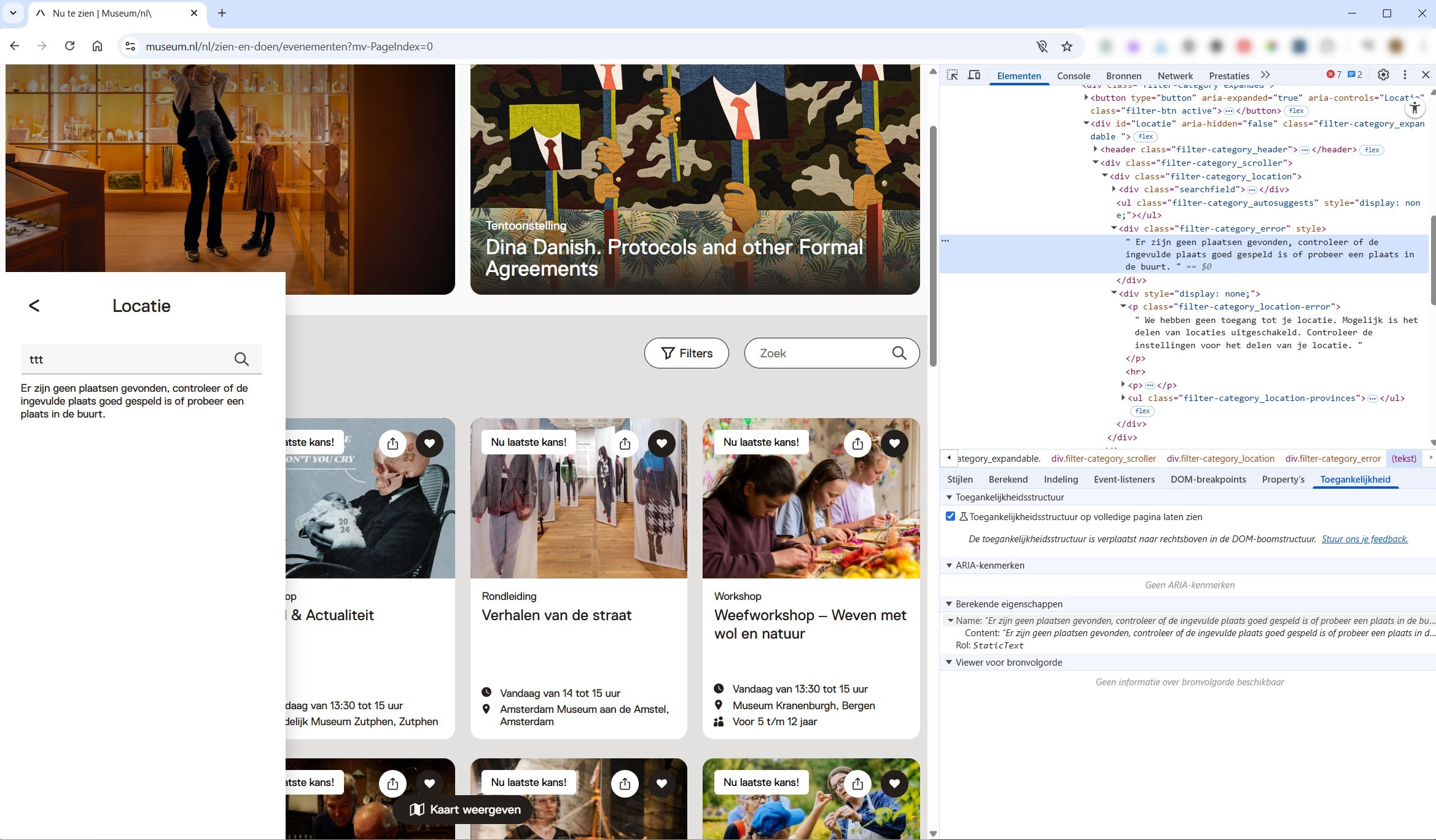Expand the header filter-category_header node
The height and width of the screenshot is (840, 1436).
click(x=1095, y=149)
